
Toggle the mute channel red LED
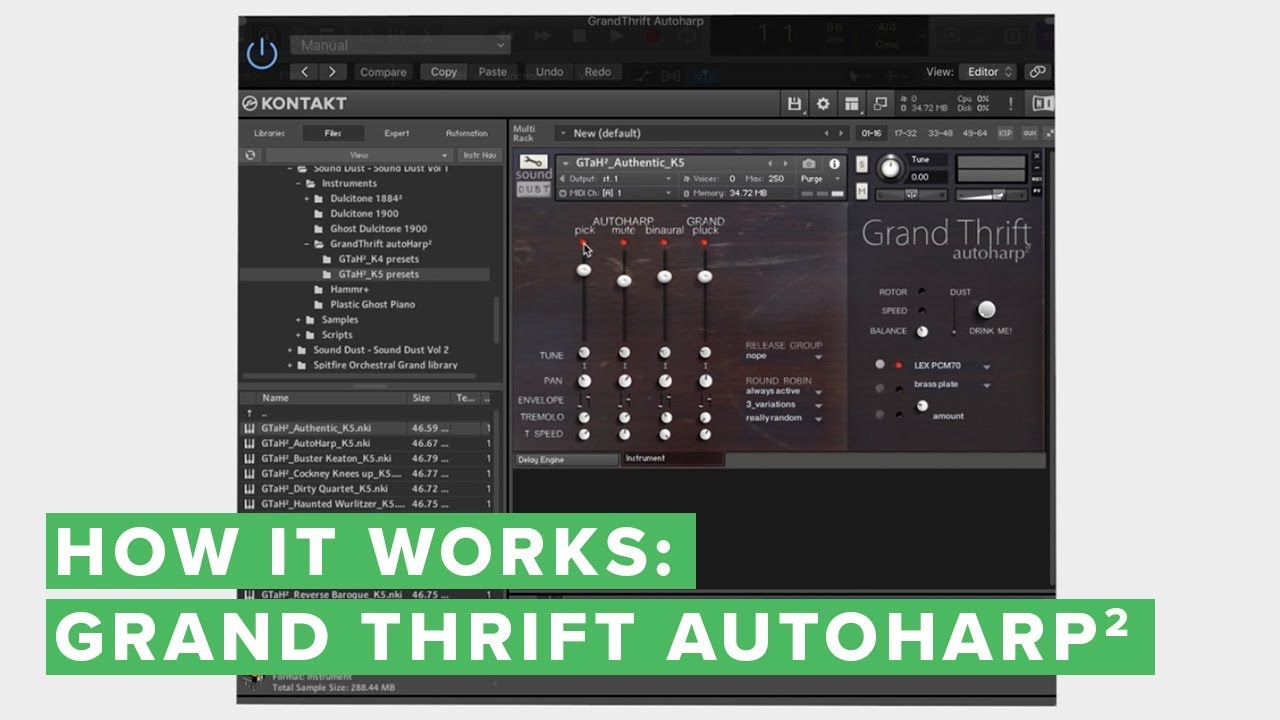click(623, 242)
